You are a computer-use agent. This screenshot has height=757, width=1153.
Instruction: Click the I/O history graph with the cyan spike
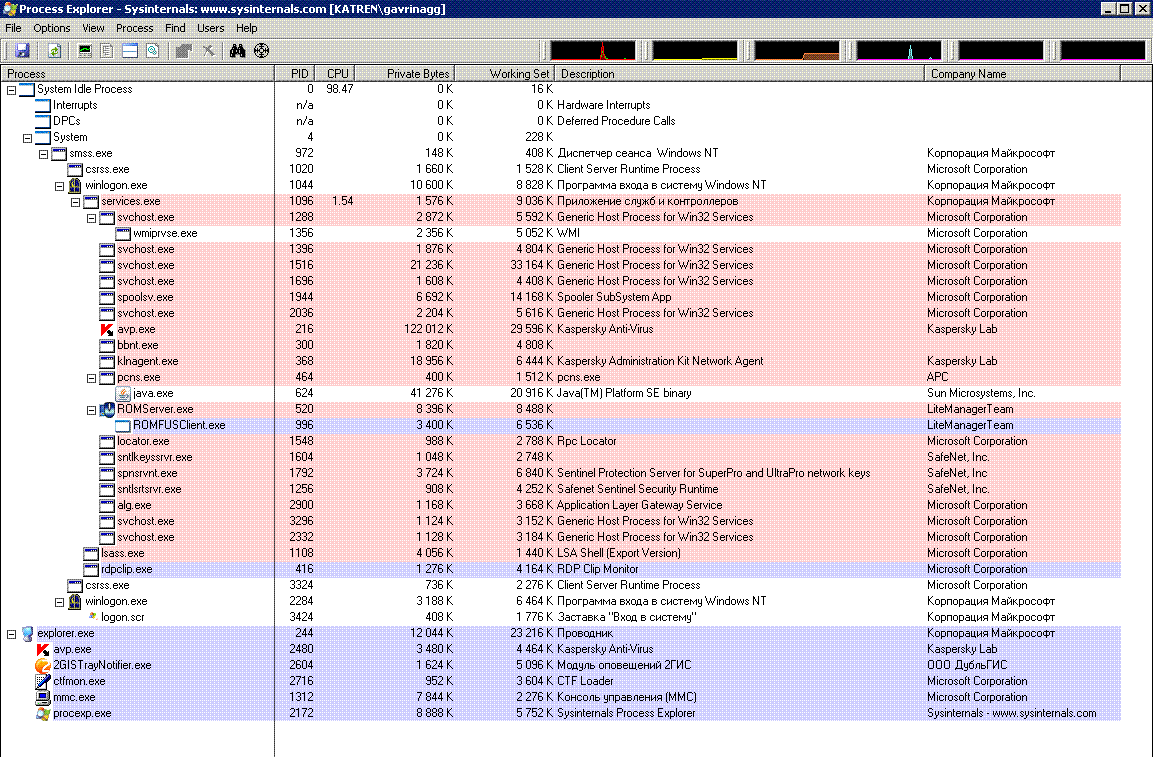(x=899, y=51)
